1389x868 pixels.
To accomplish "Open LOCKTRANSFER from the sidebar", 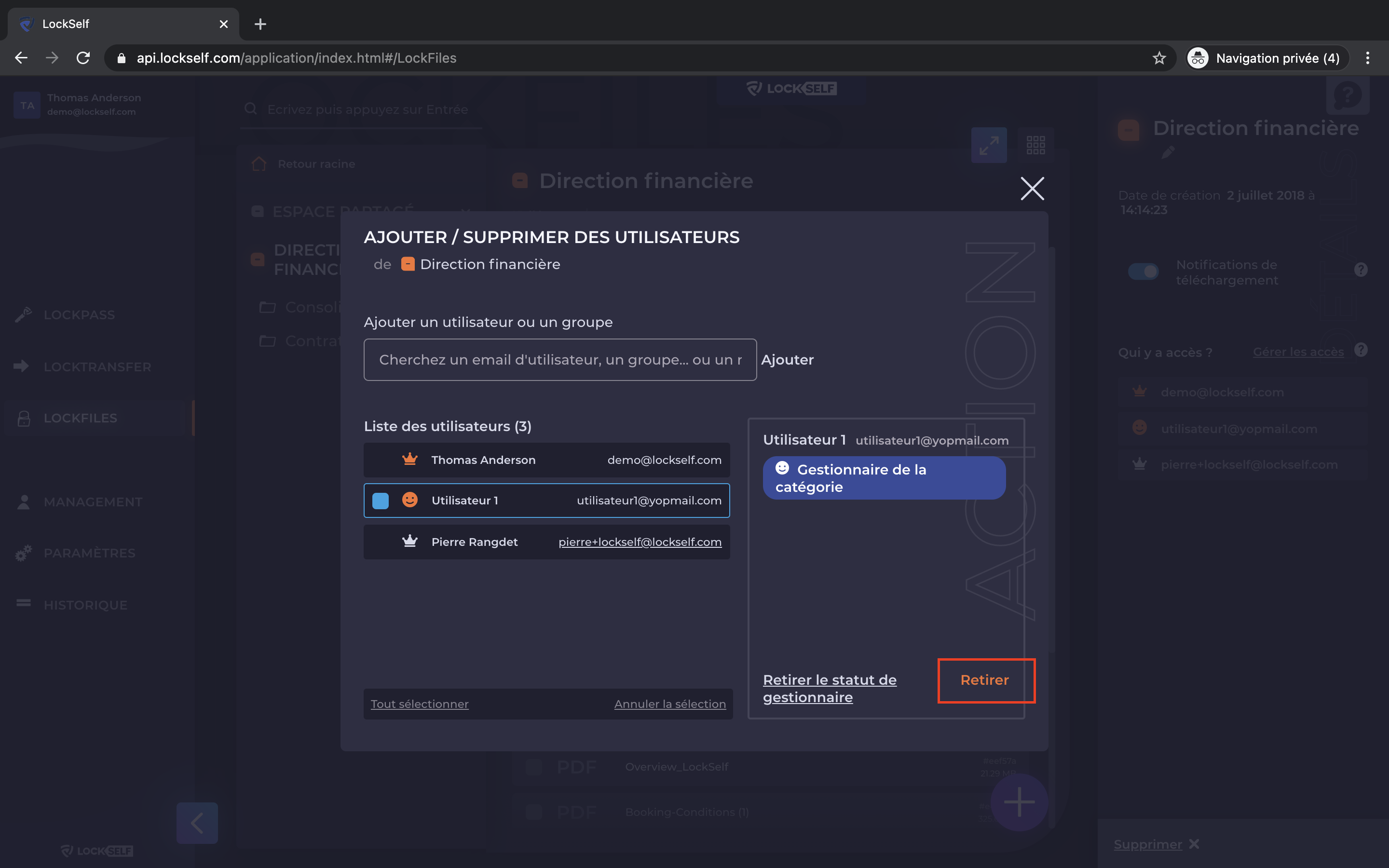I will click(x=97, y=367).
